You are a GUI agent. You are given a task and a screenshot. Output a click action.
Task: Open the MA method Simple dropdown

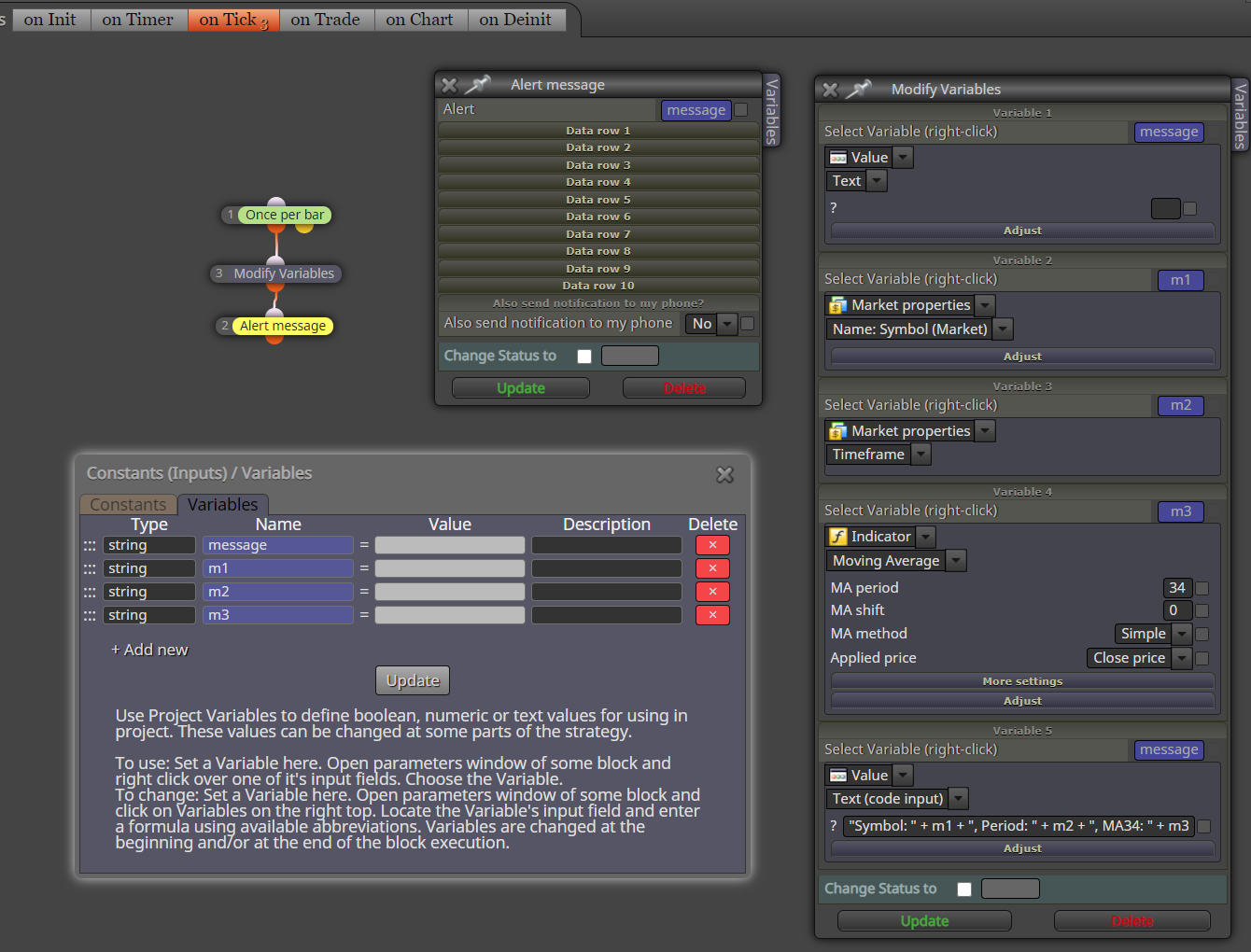(x=1182, y=634)
